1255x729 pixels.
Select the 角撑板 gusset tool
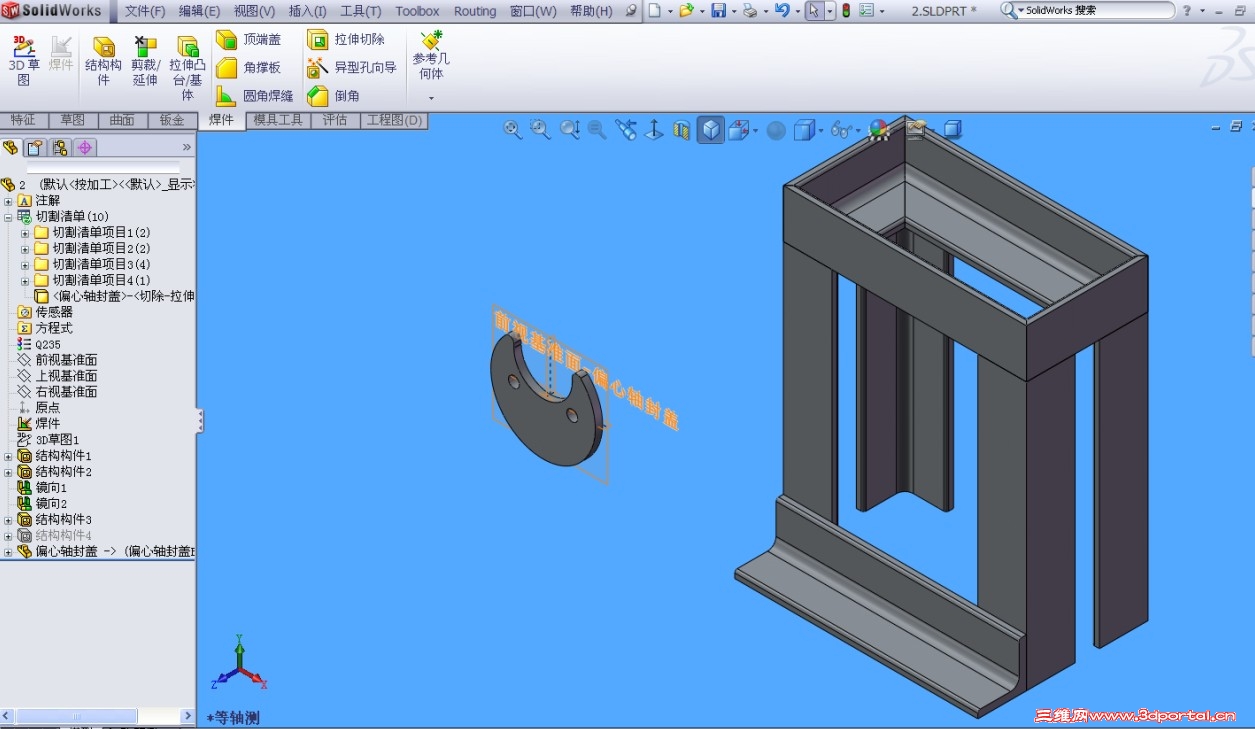click(x=249, y=68)
